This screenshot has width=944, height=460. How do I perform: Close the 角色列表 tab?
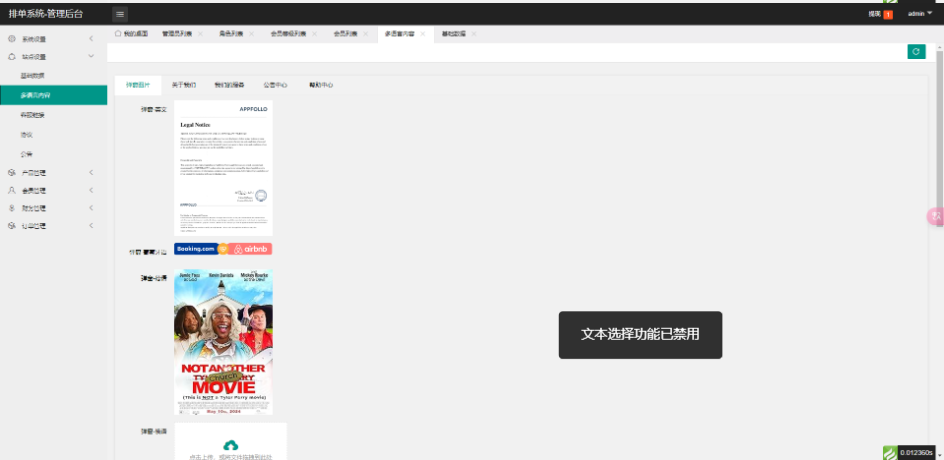tap(251, 34)
